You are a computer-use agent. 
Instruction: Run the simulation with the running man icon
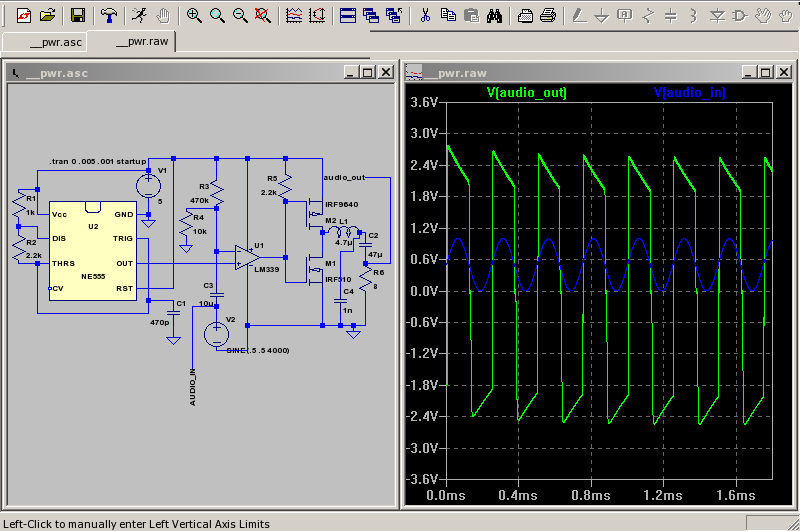(139, 15)
